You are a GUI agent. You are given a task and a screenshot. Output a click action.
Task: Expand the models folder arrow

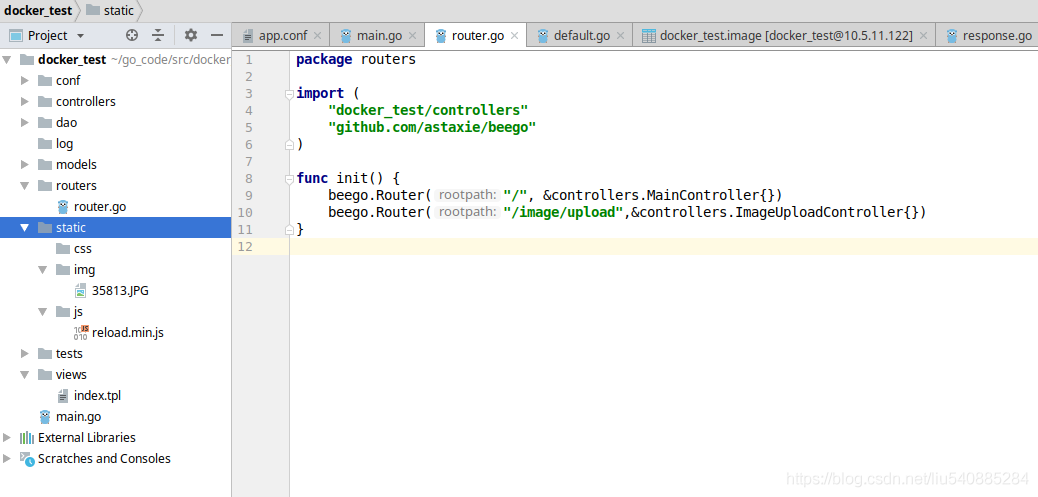click(25, 165)
